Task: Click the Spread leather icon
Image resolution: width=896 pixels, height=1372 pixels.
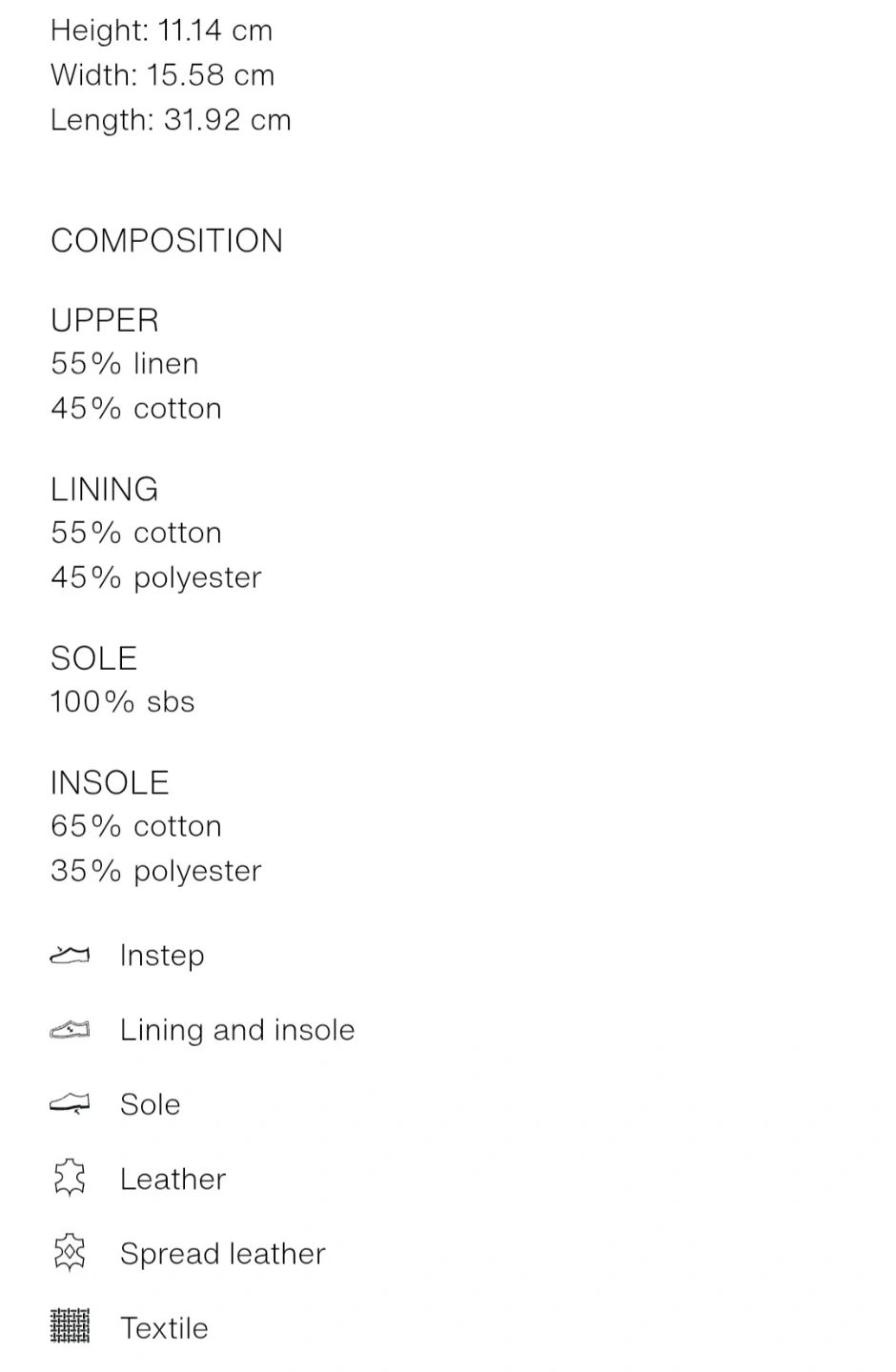Action: tap(70, 1252)
